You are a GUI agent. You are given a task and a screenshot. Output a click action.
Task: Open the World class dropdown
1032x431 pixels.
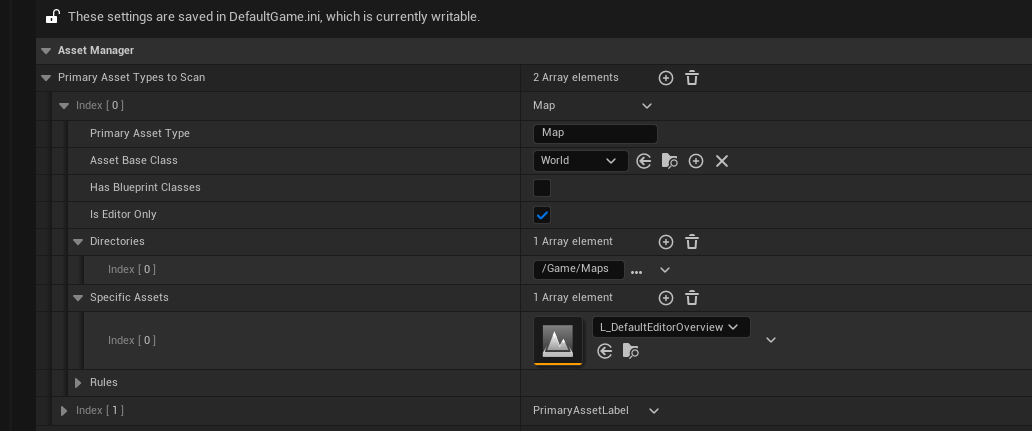click(x=580, y=161)
